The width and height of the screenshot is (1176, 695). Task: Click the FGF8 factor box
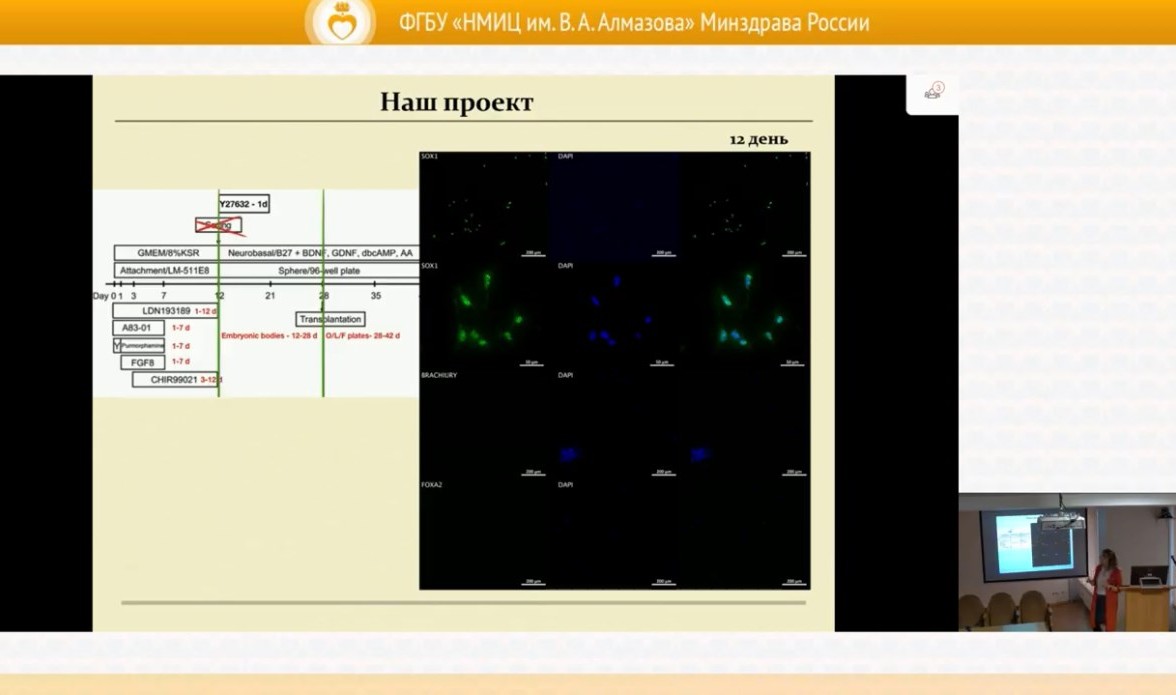click(x=142, y=362)
